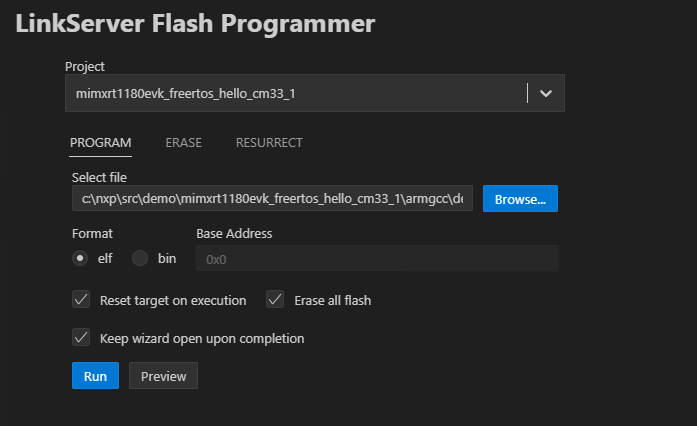Click the Select file path field
Image resolution: width=697 pixels, height=426 pixels.
click(272, 199)
